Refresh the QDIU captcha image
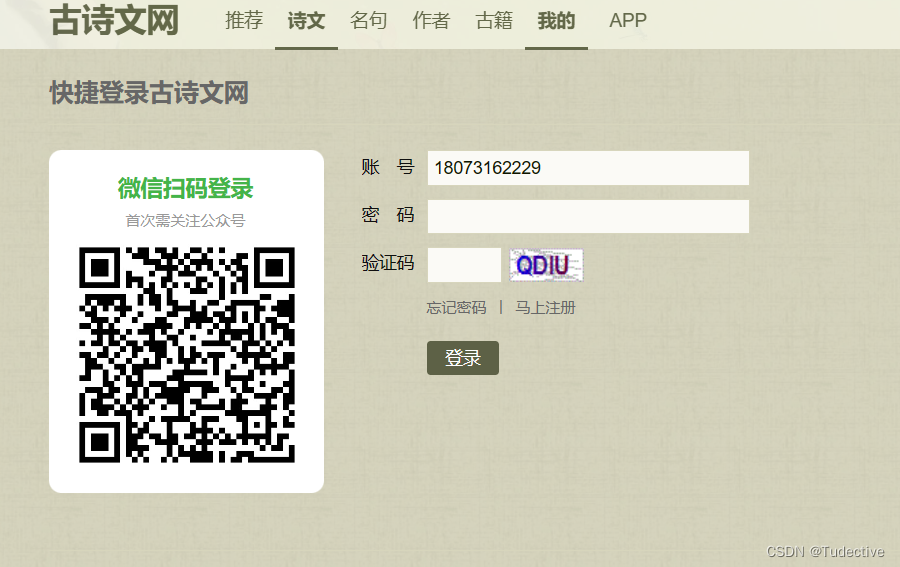 coord(546,265)
